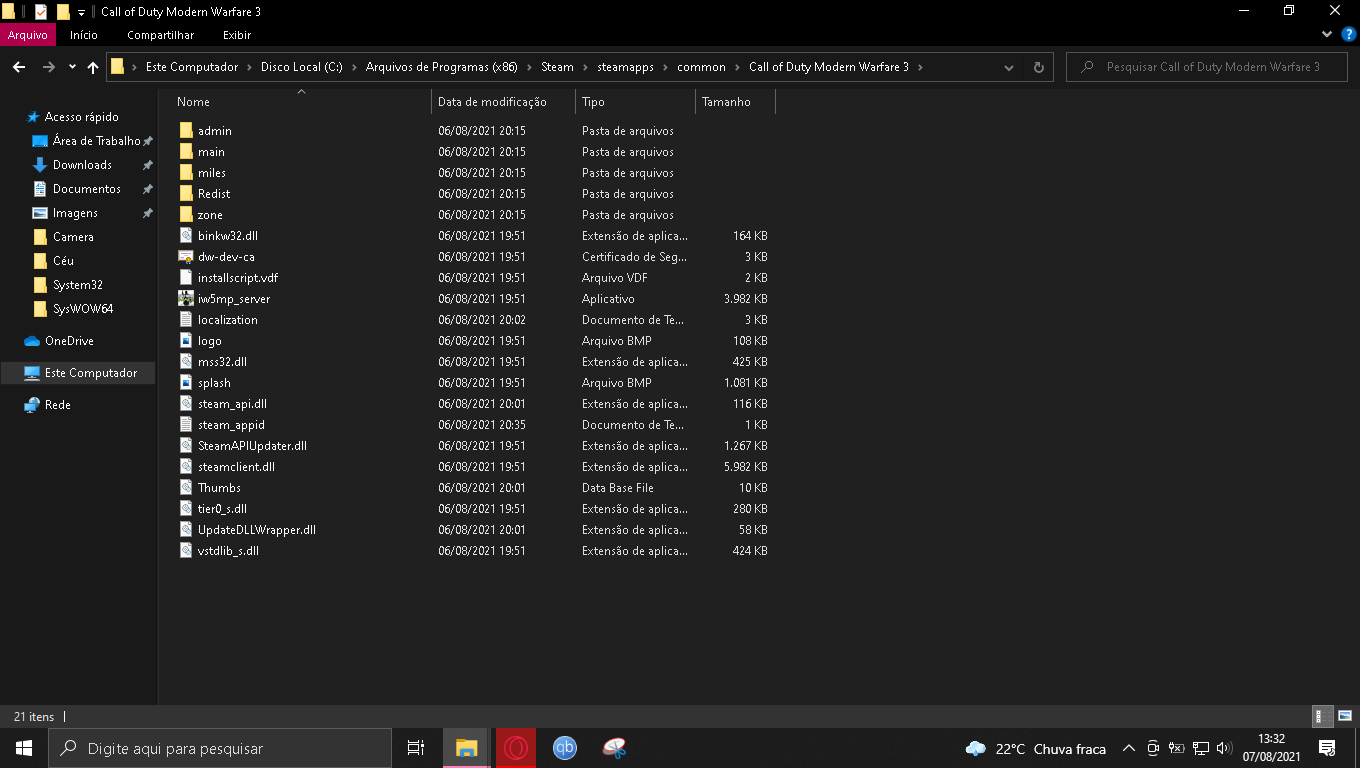This screenshot has width=1360, height=768.
Task: Select Este Computador in navigation pane
Action: [x=78, y=373]
